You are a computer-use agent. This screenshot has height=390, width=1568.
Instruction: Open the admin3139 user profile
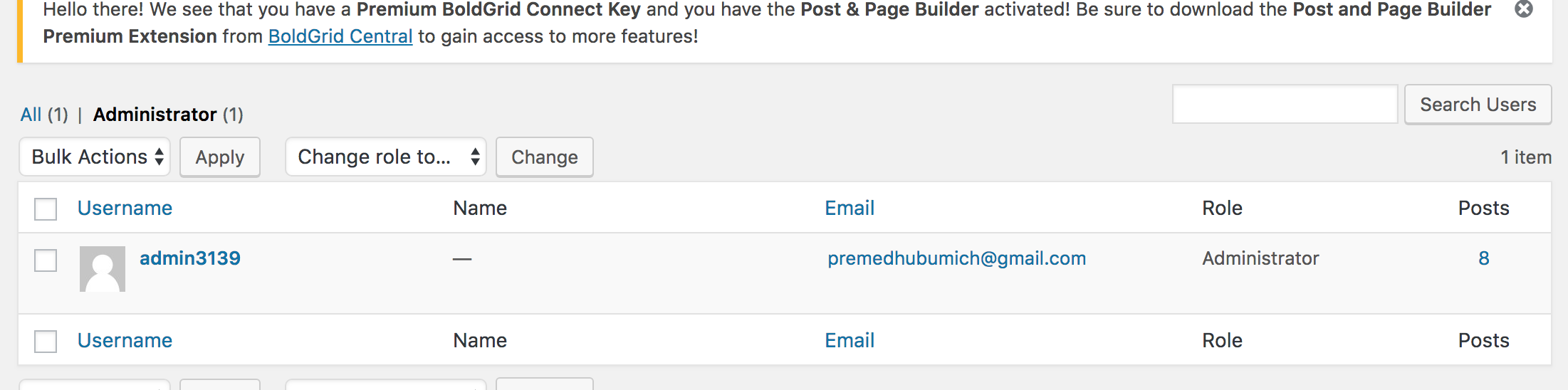[190, 258]
